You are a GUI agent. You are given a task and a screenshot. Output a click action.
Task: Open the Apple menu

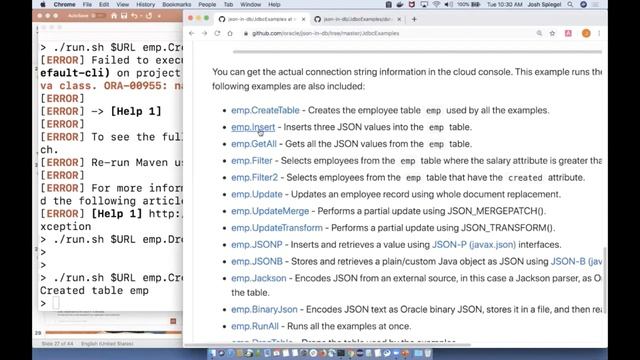(43, 4)
